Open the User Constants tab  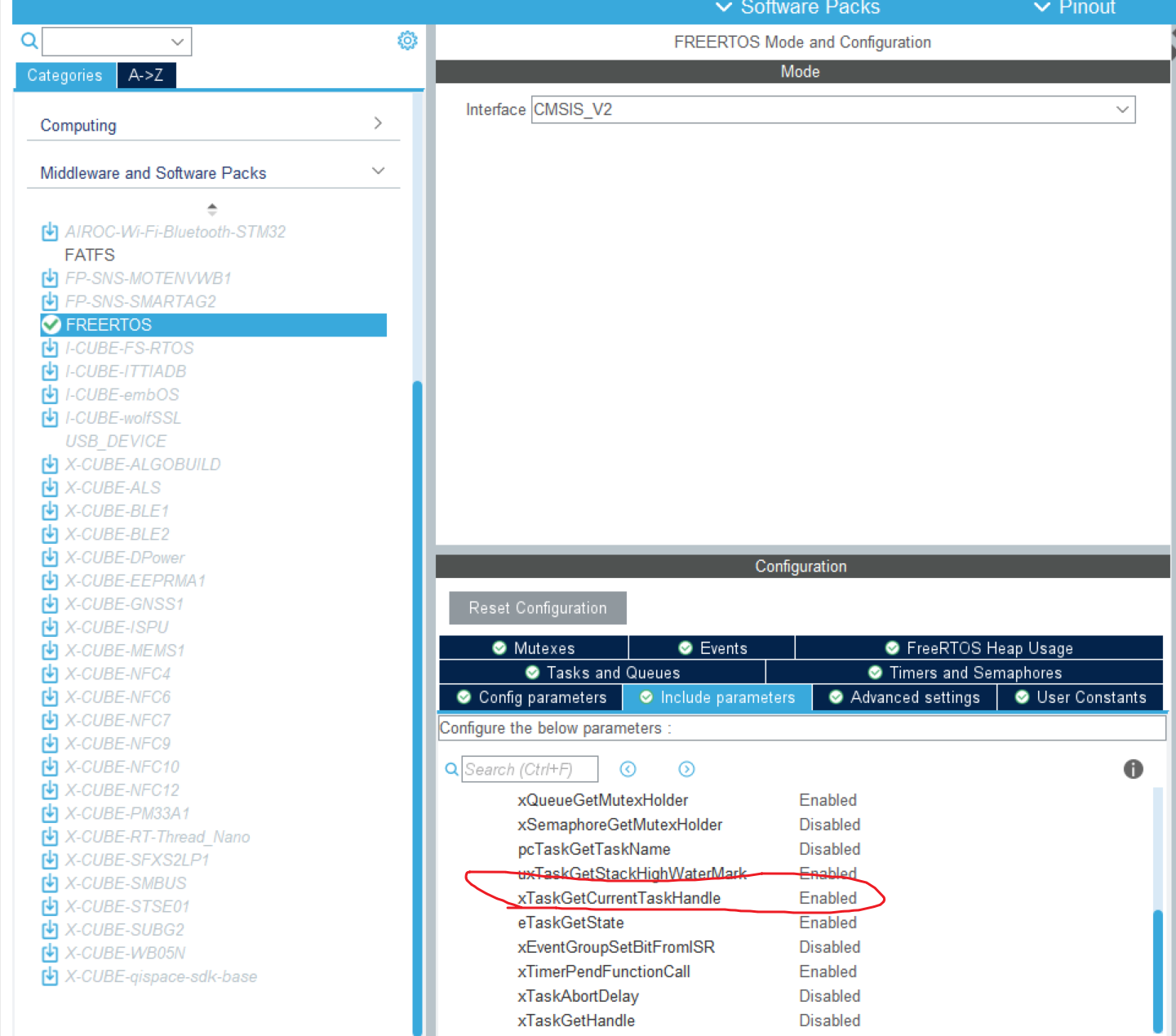[1081, 697]
